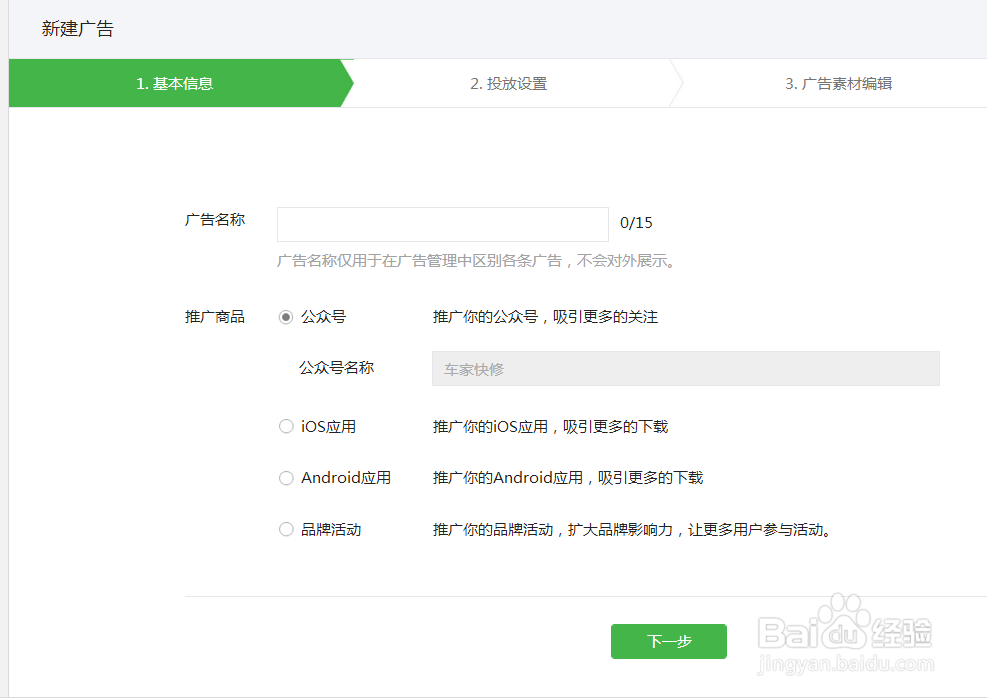Click description 推广你的品牌活动，扩大品牌影响力

(553, 529)
